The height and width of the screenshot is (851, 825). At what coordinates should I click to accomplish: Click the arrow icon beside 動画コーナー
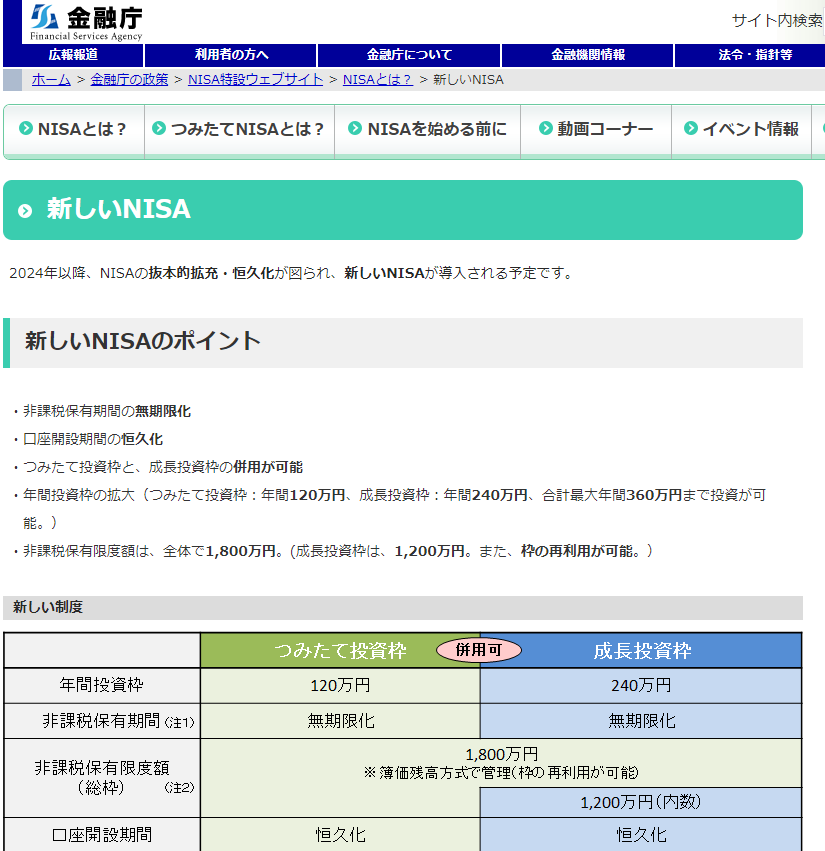click(x=545, y=128)
